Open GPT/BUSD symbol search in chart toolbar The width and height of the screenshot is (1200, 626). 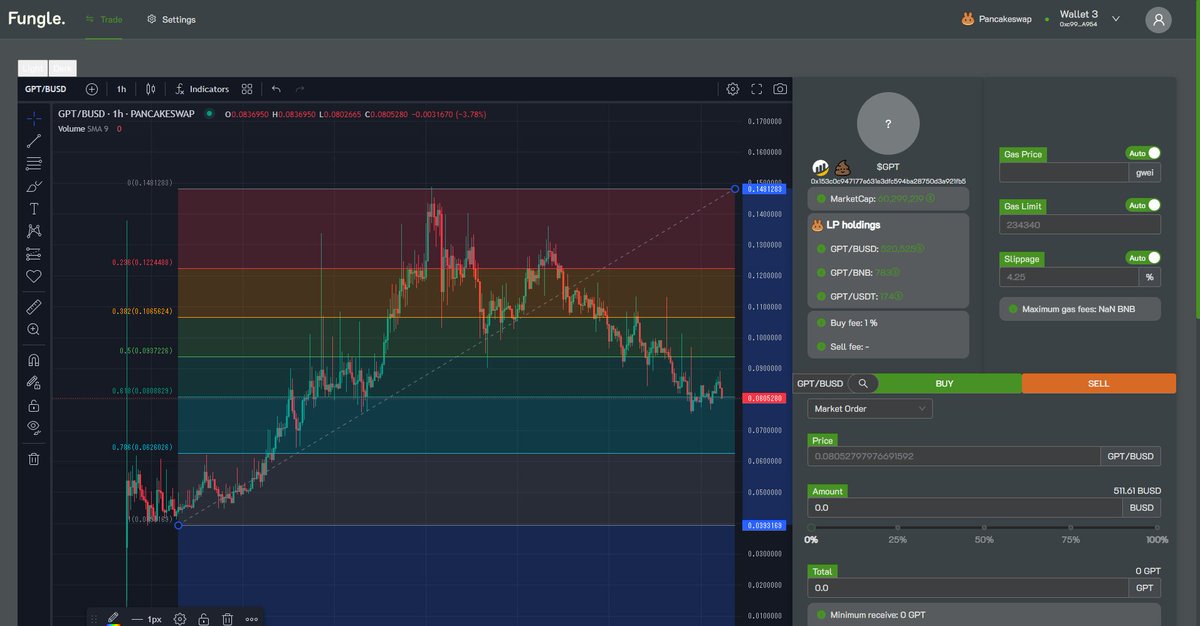(46, 89)
